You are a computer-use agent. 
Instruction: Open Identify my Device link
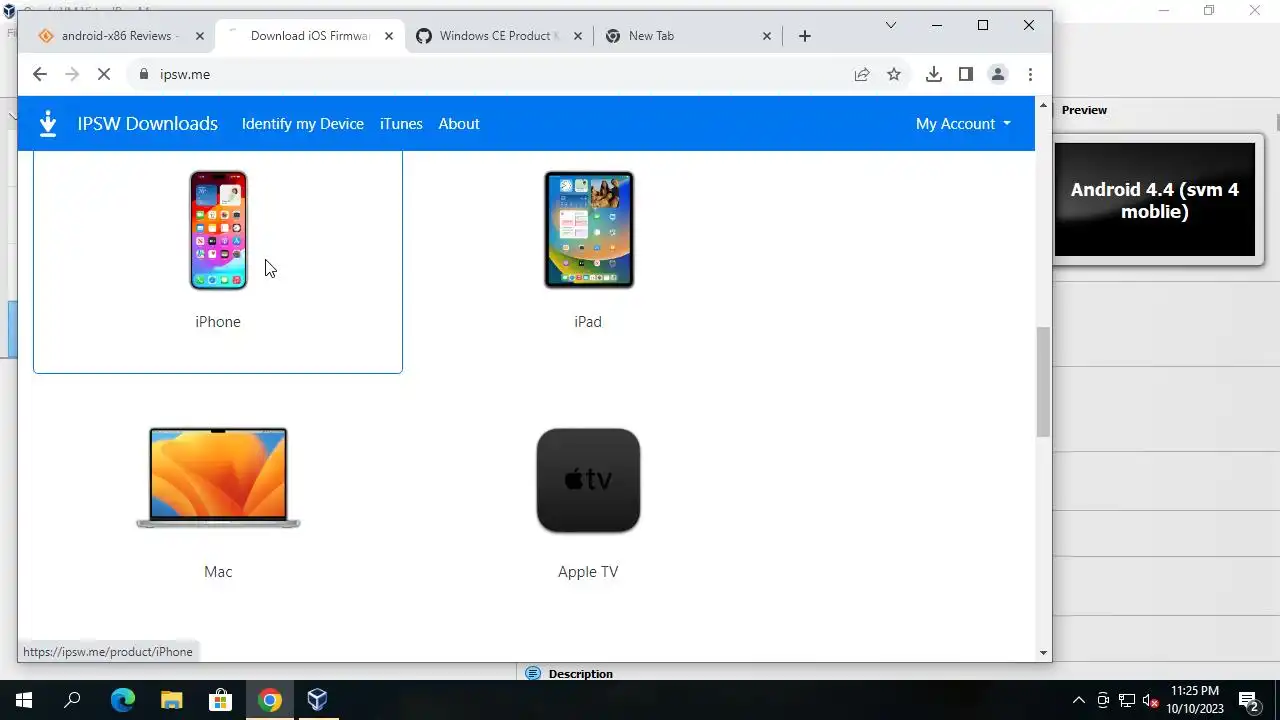303,124
